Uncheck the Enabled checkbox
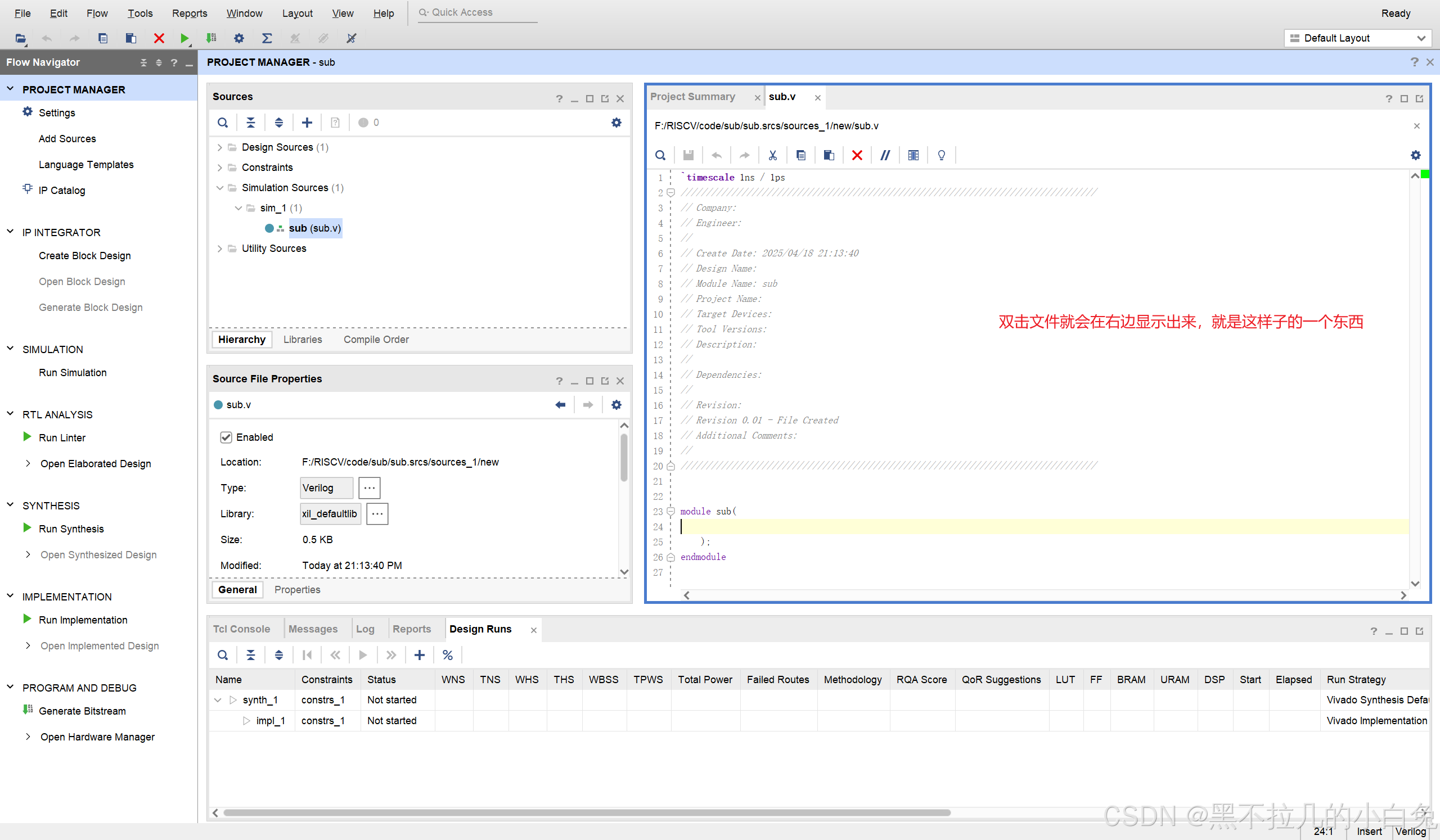Image resolution: width=1440 pixels, height=840 pixels. [x=226, y=437]
